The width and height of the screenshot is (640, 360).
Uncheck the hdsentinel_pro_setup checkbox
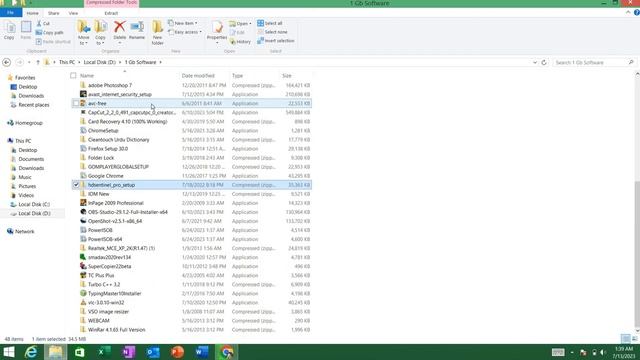(x=76, y=185)
